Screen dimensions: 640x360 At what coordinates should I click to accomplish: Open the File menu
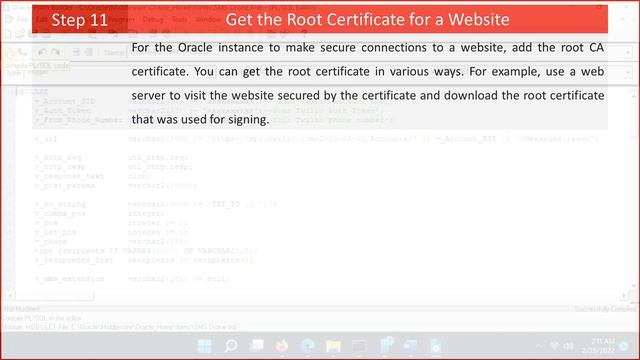pyautogui.click(x=22, y=19)
